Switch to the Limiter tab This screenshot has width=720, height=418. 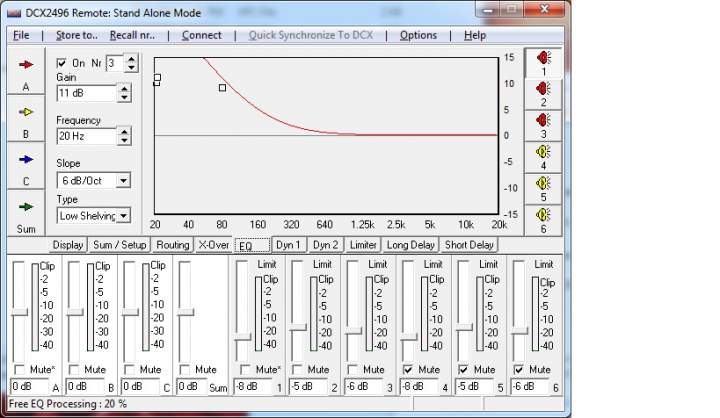pos(363,245)
